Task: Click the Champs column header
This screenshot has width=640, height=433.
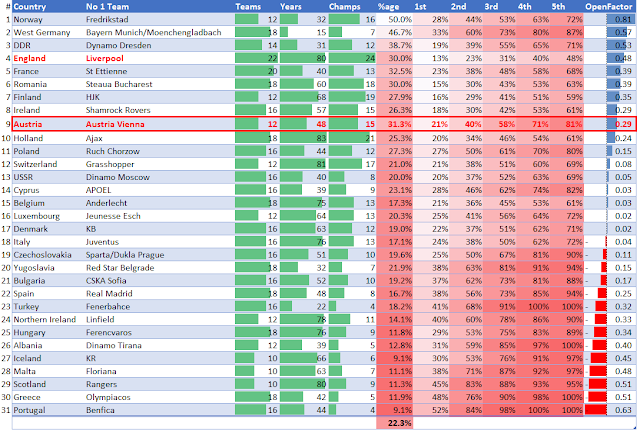Action: 344,7
